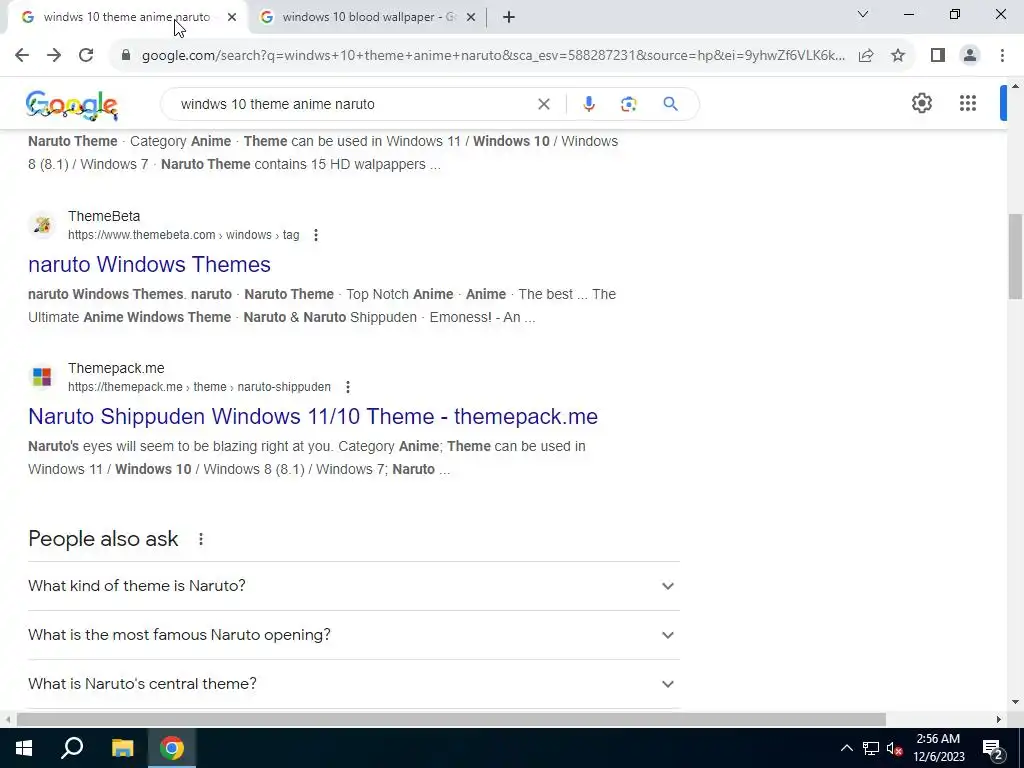This screenshot has width=1024, height=768.
Task: Expand 'What is Naruto's central theme?'
Action: click(354, 684)
